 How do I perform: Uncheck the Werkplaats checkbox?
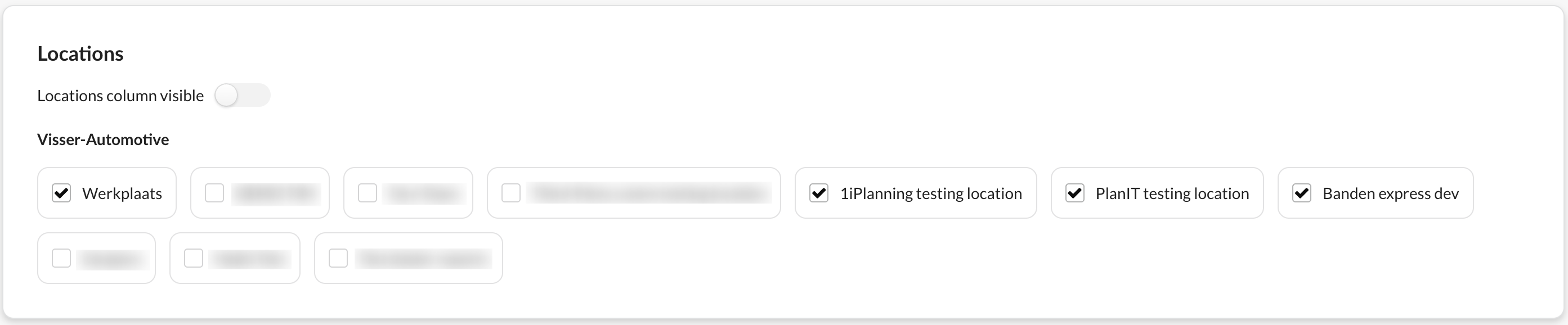61,193
